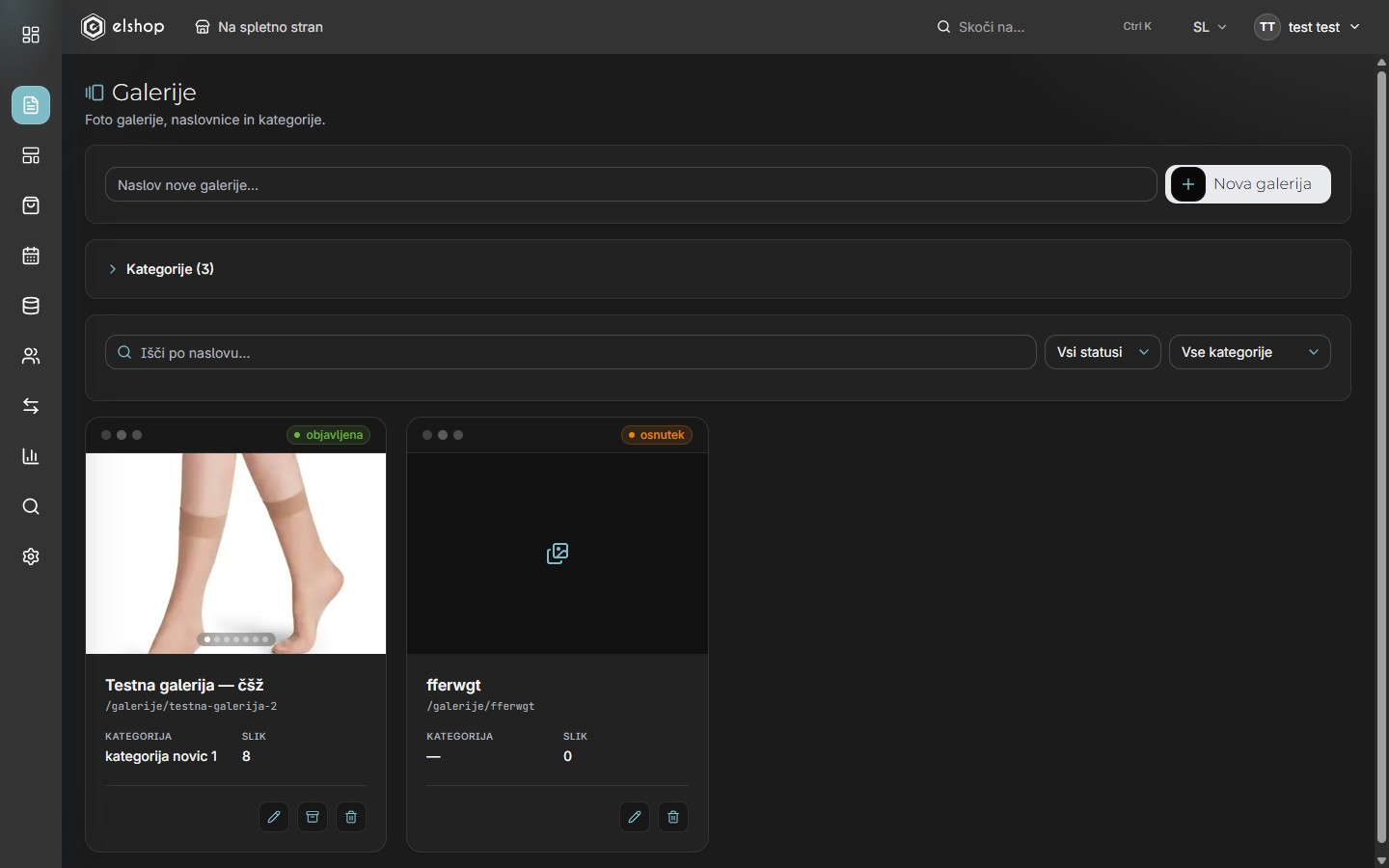Click the socks image thumbnail
Viewport: 1389px width, 868px height.
click(235, 554)
